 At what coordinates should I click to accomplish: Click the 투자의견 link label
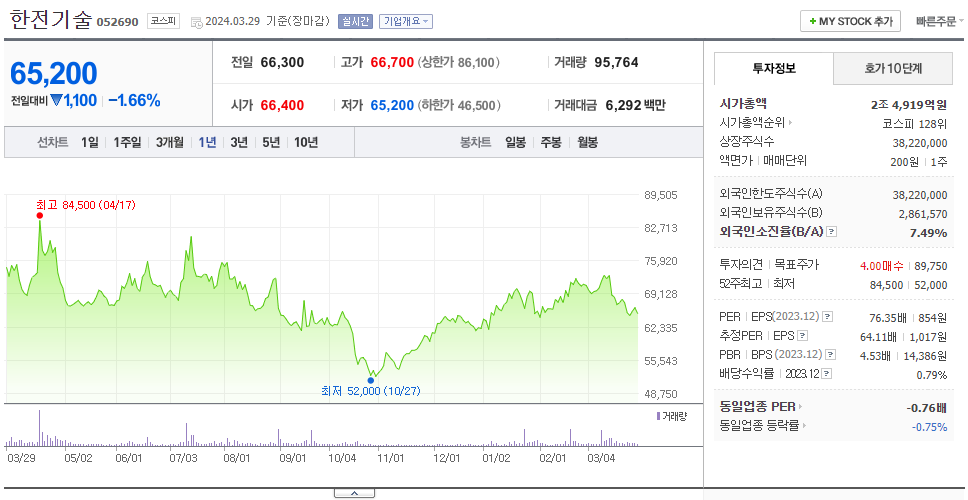[x=741, y=265]
